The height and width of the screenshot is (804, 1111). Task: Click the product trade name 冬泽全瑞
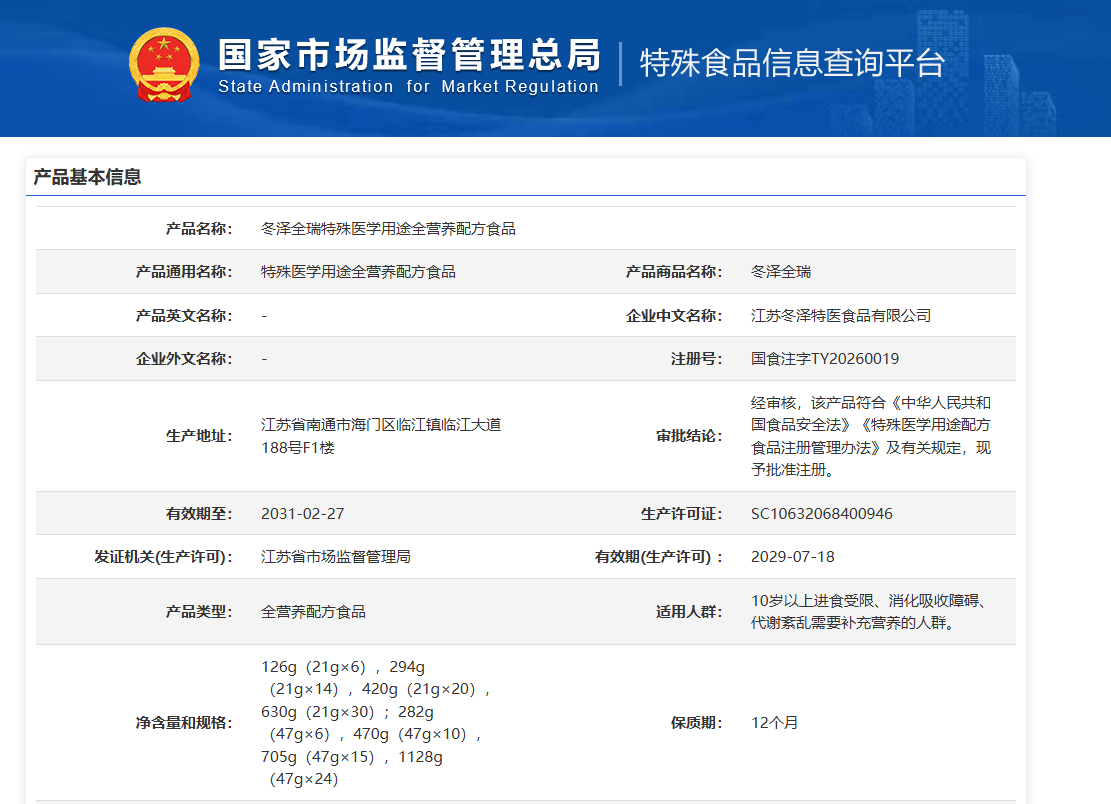tap(781, 272)
